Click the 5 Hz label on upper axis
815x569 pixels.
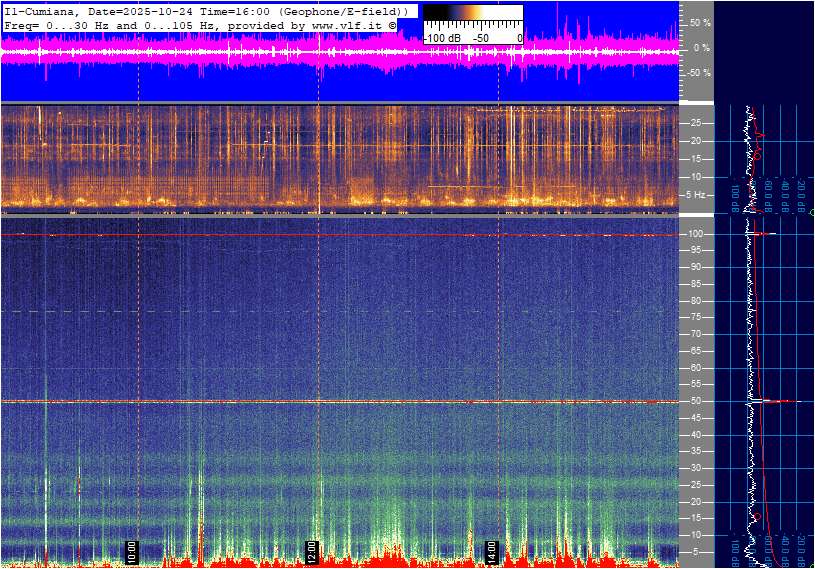click(x=697, y=194)
